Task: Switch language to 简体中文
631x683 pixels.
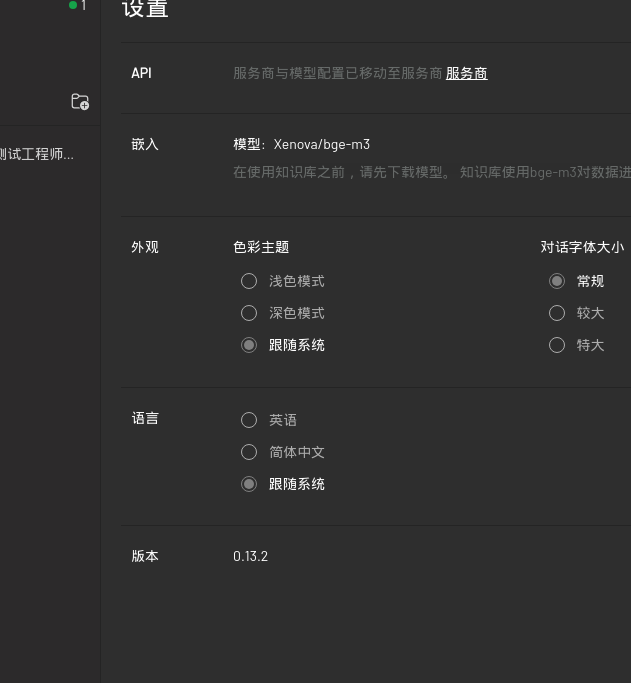Action: point(249,452)
